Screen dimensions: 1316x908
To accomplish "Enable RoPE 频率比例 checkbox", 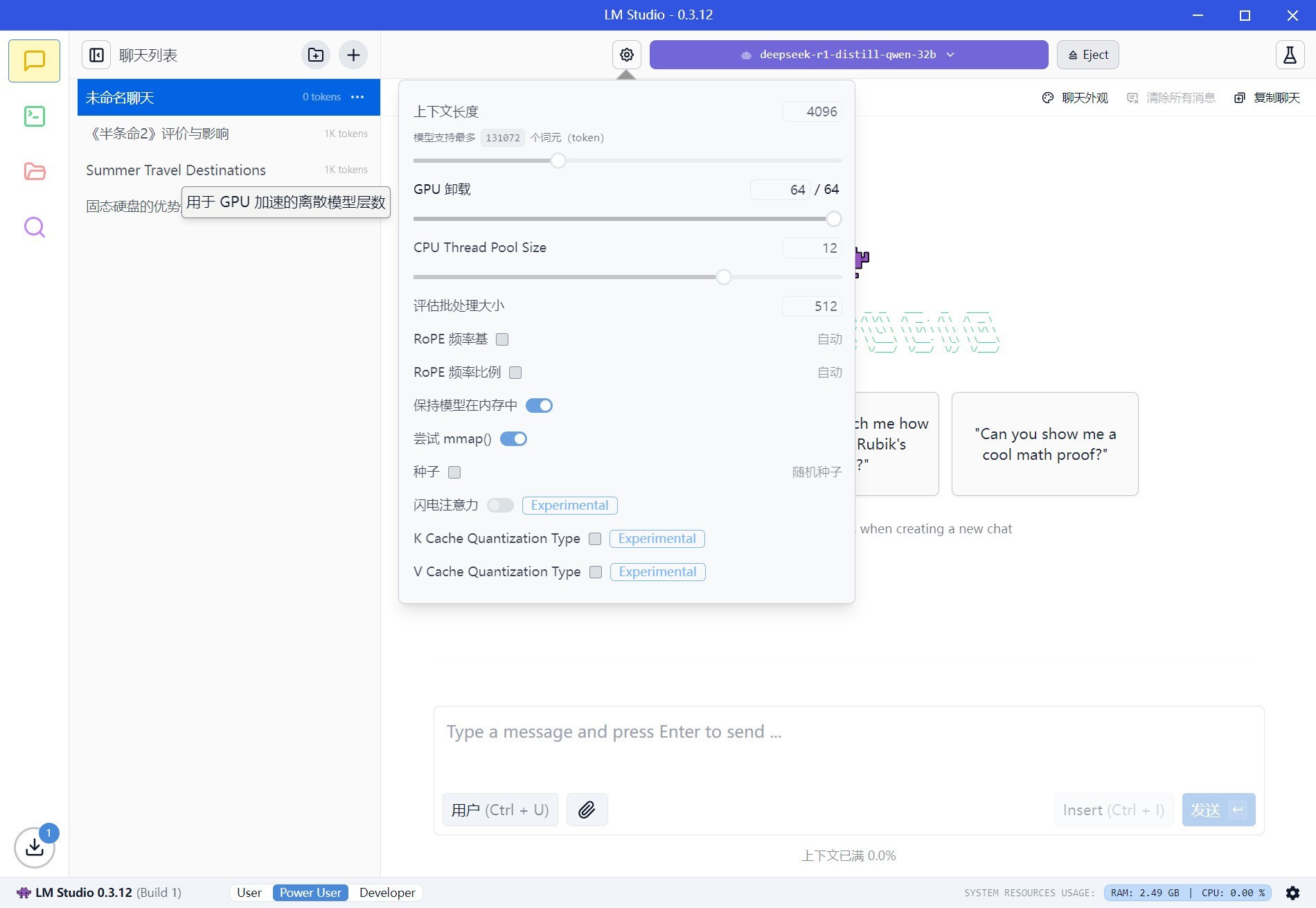I will click(515, 373).
